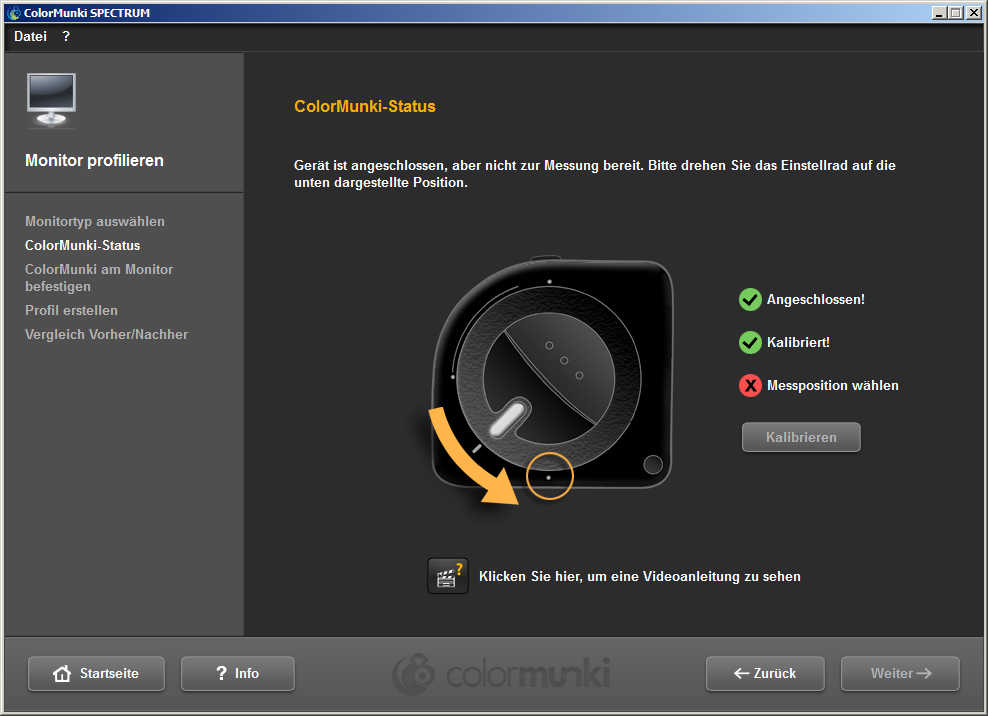Click the Monitor profilieren heading
The image size is (988, 716).
click(x=95, y=160)
